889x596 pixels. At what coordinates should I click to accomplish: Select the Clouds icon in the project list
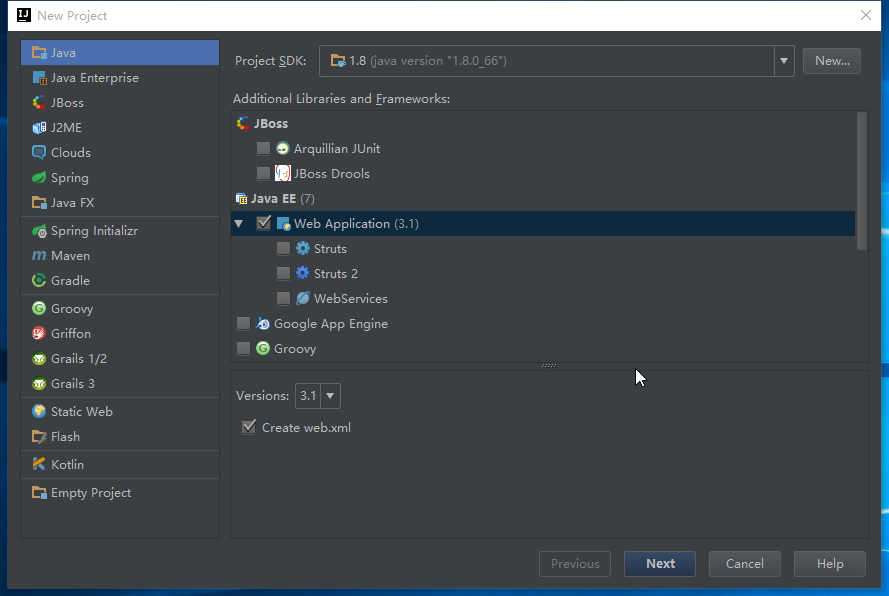[39, 153]
